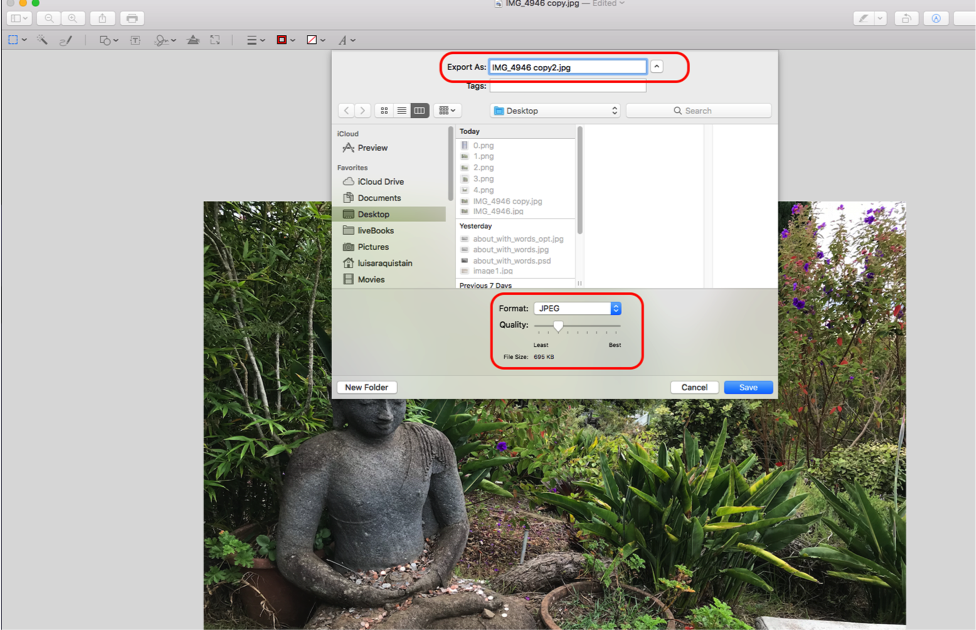Viewport: 976px width, 630px height.
Task: Open the Signature tool menu
Action: pos(165,40)
